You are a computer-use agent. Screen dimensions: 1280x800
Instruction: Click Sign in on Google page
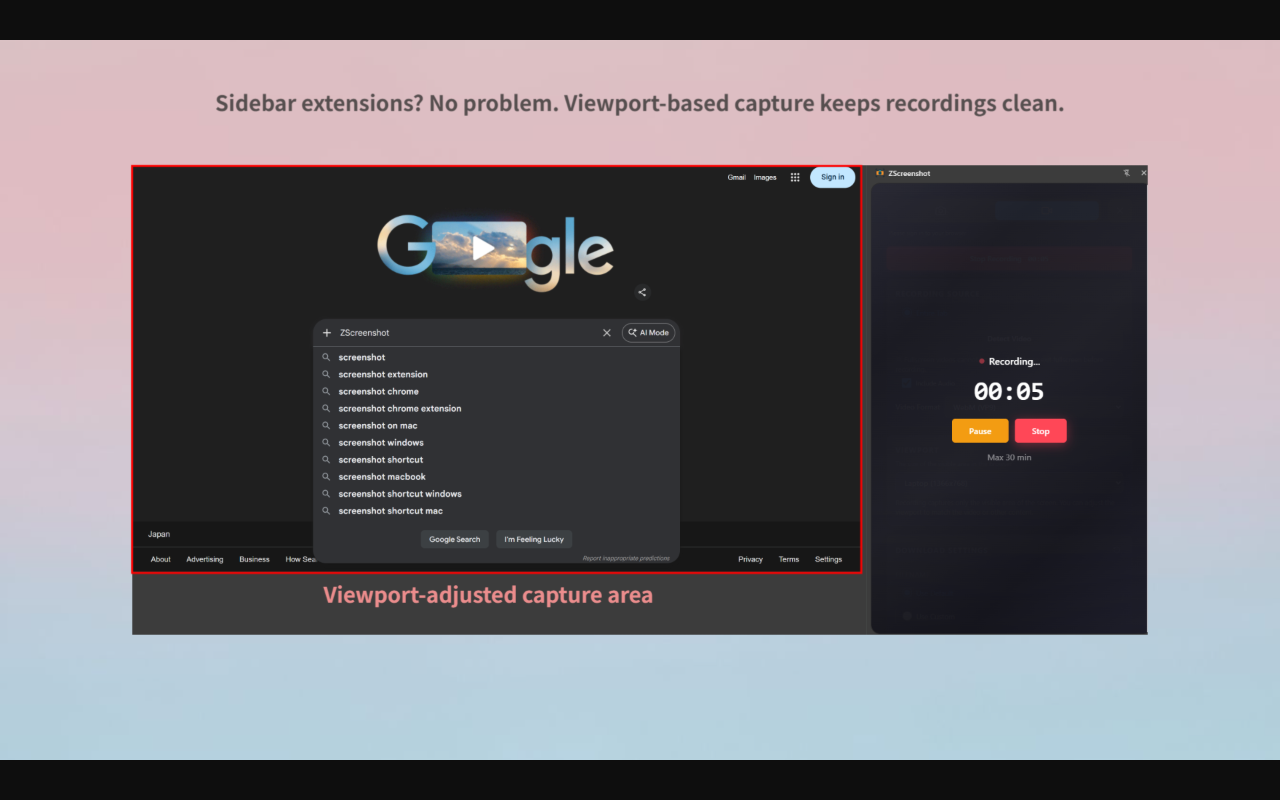[832, 177]
